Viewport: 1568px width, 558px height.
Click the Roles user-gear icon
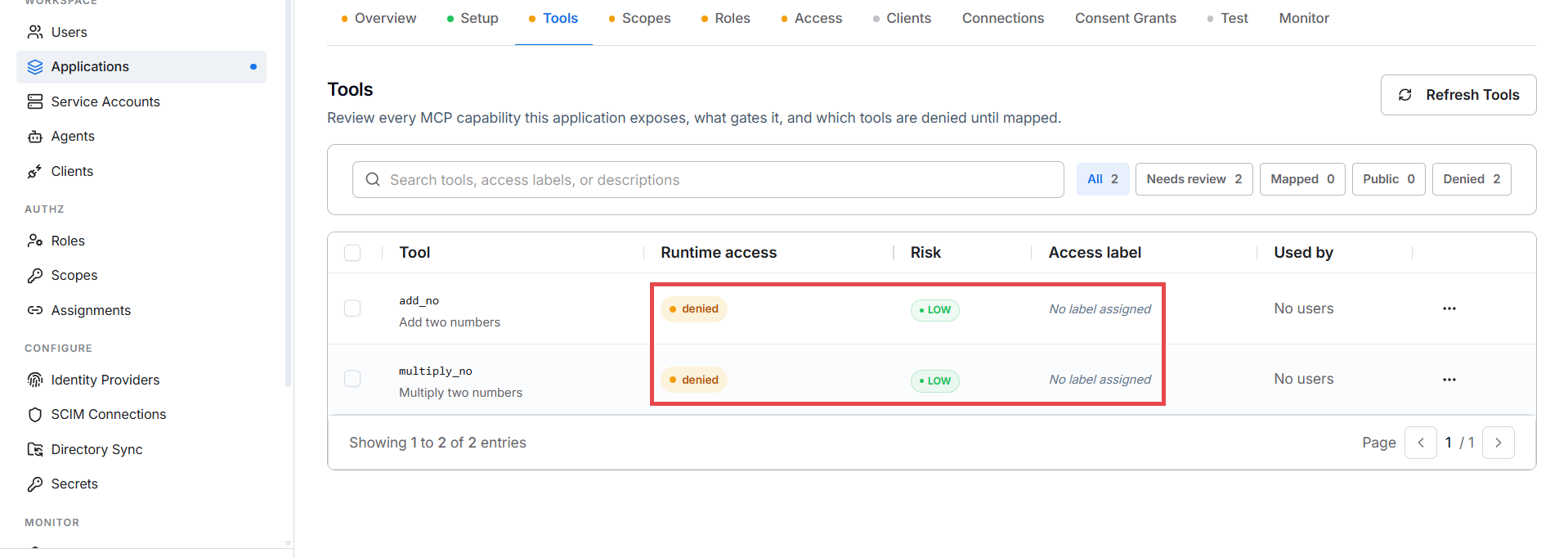(x=35, y=241)
